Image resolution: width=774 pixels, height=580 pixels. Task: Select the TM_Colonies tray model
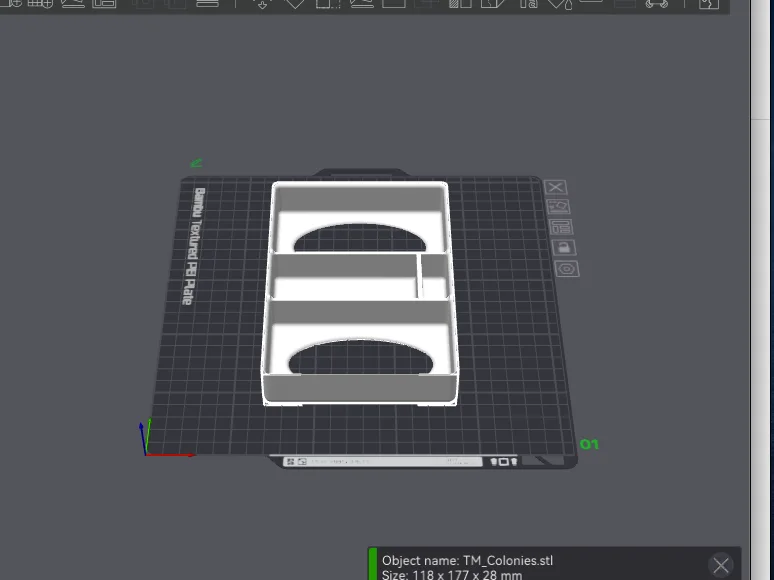(x=359, y=294)
